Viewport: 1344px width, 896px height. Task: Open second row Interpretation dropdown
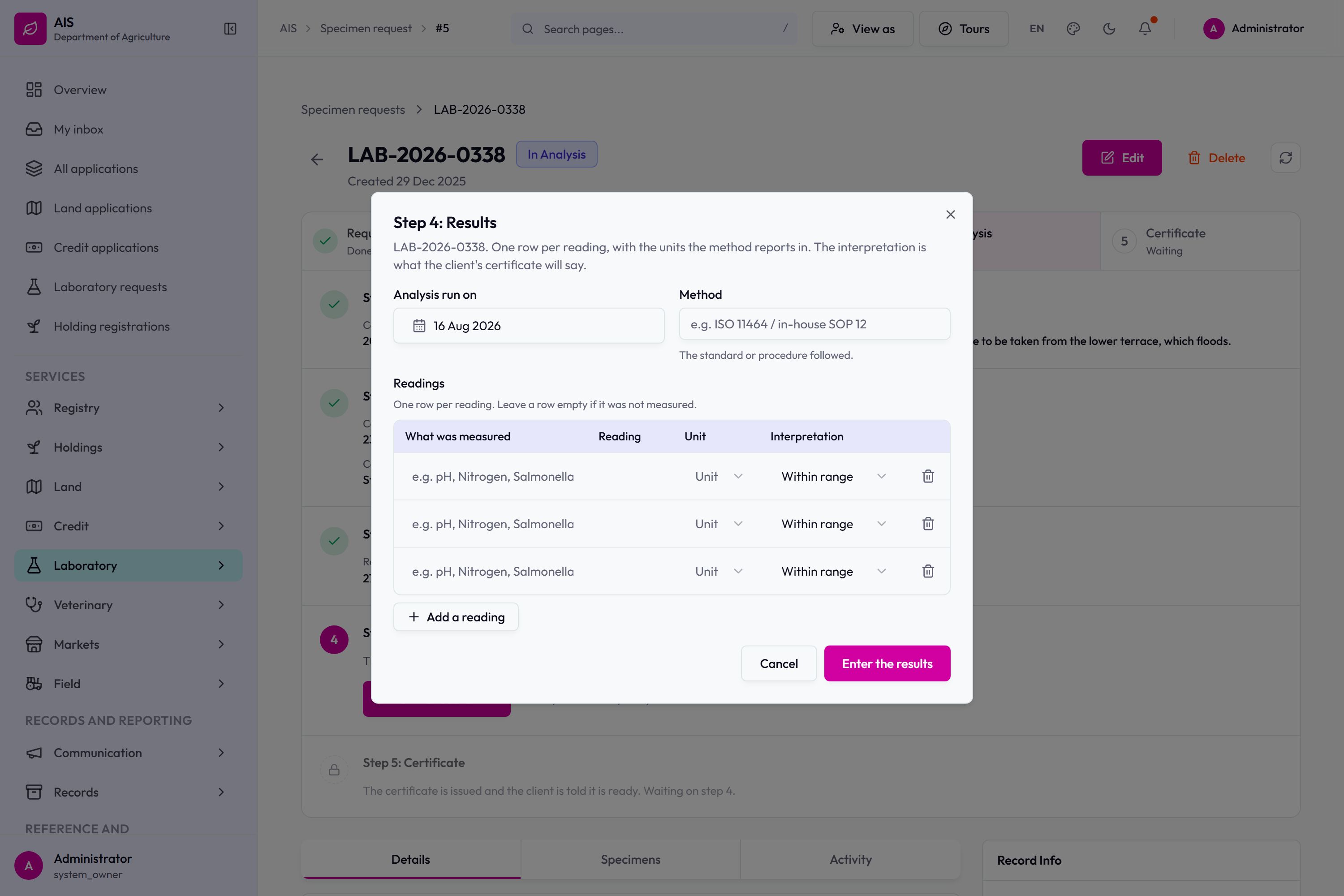[833, 523]
